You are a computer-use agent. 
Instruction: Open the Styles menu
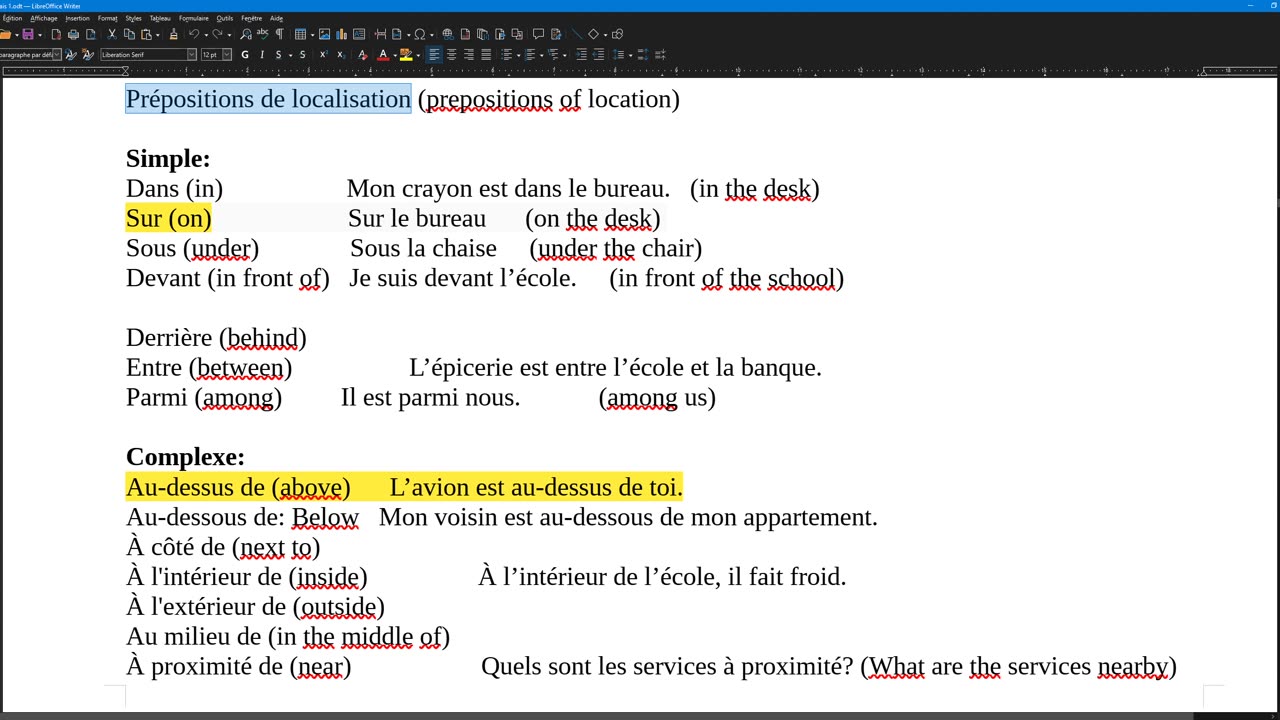tap(133, 18)
